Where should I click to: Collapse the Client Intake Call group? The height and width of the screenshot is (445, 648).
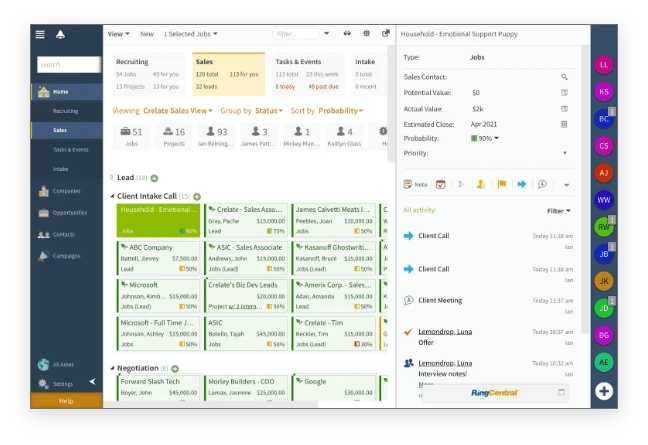coord(112,196)
